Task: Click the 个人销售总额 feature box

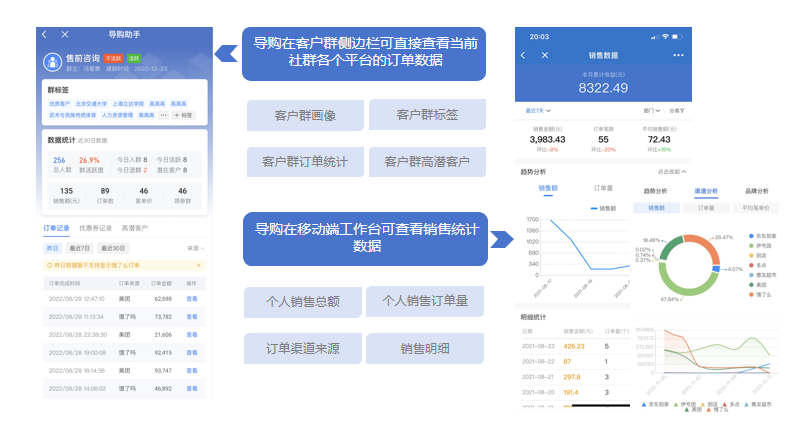Action: (303, 302)
